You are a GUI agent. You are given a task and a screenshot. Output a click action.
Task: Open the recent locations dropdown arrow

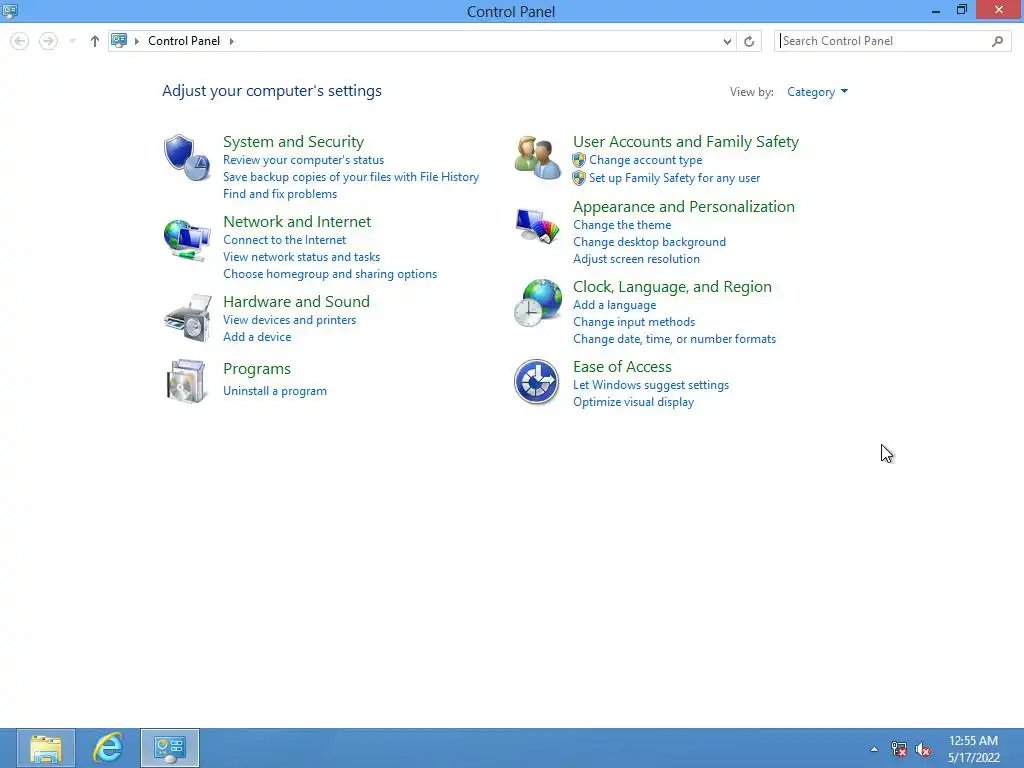(72, 41)
